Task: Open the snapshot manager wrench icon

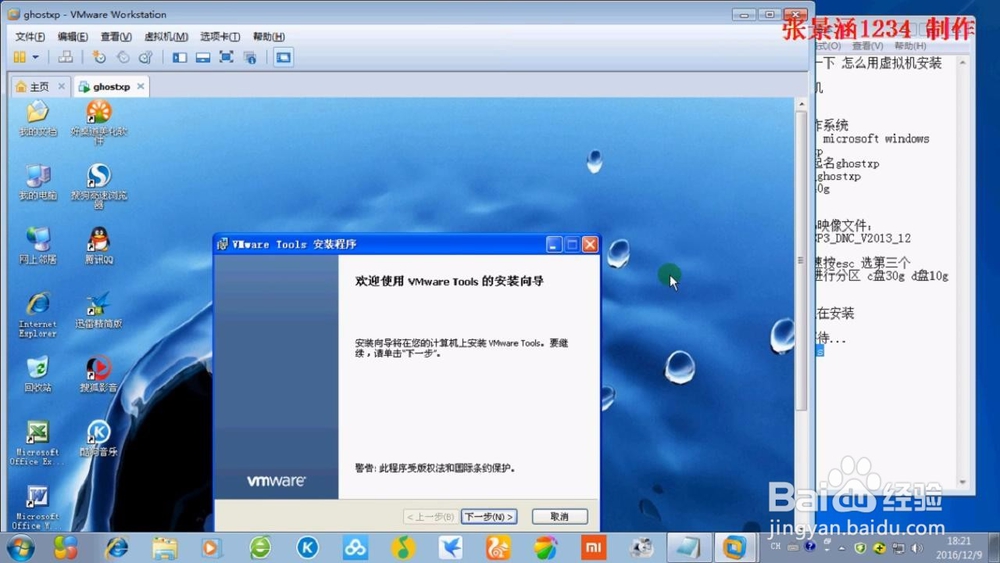Action: click(146, 57)
